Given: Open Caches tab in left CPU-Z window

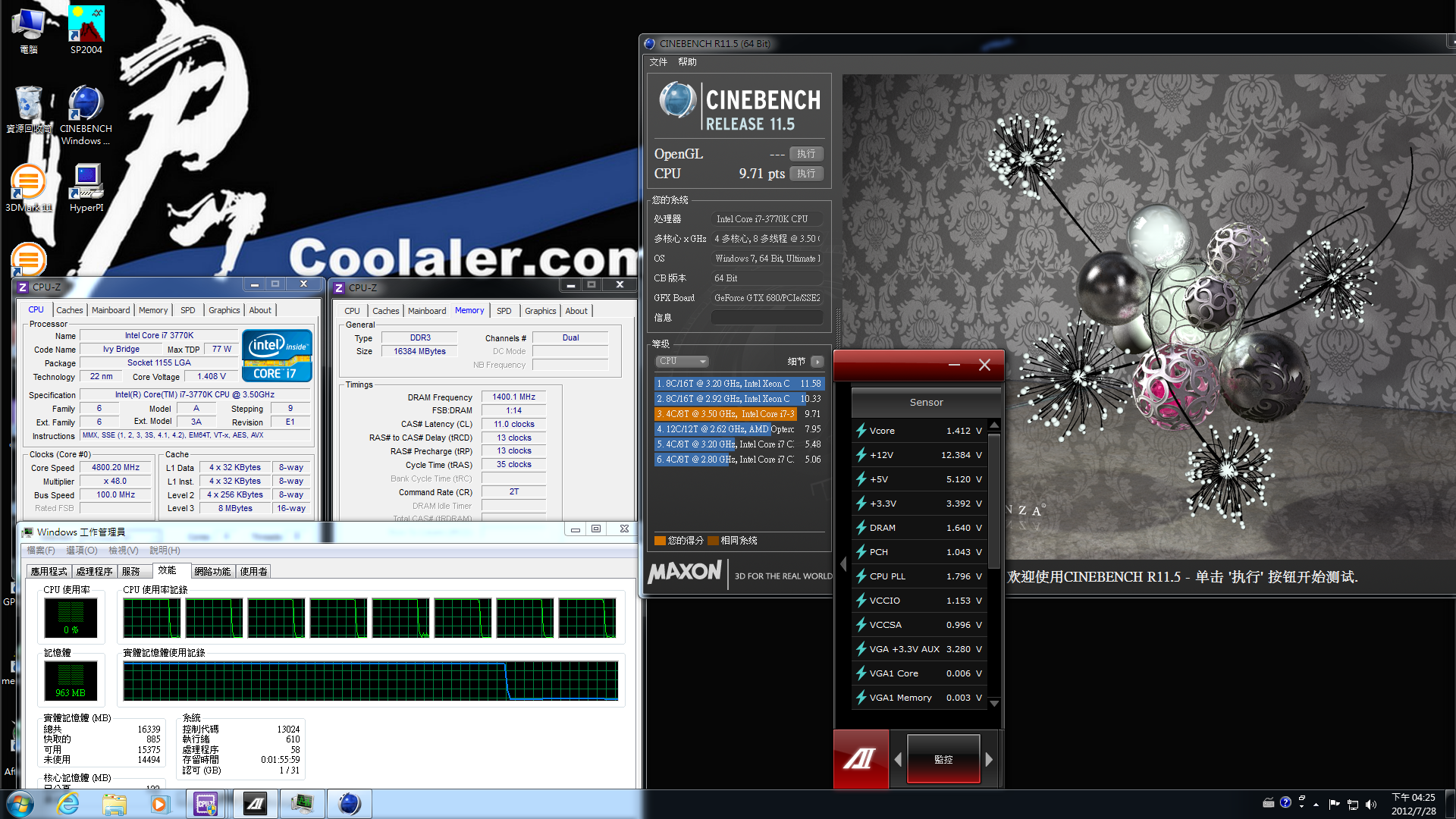Looking at the screenshot, I should click(x=70, y=310).
